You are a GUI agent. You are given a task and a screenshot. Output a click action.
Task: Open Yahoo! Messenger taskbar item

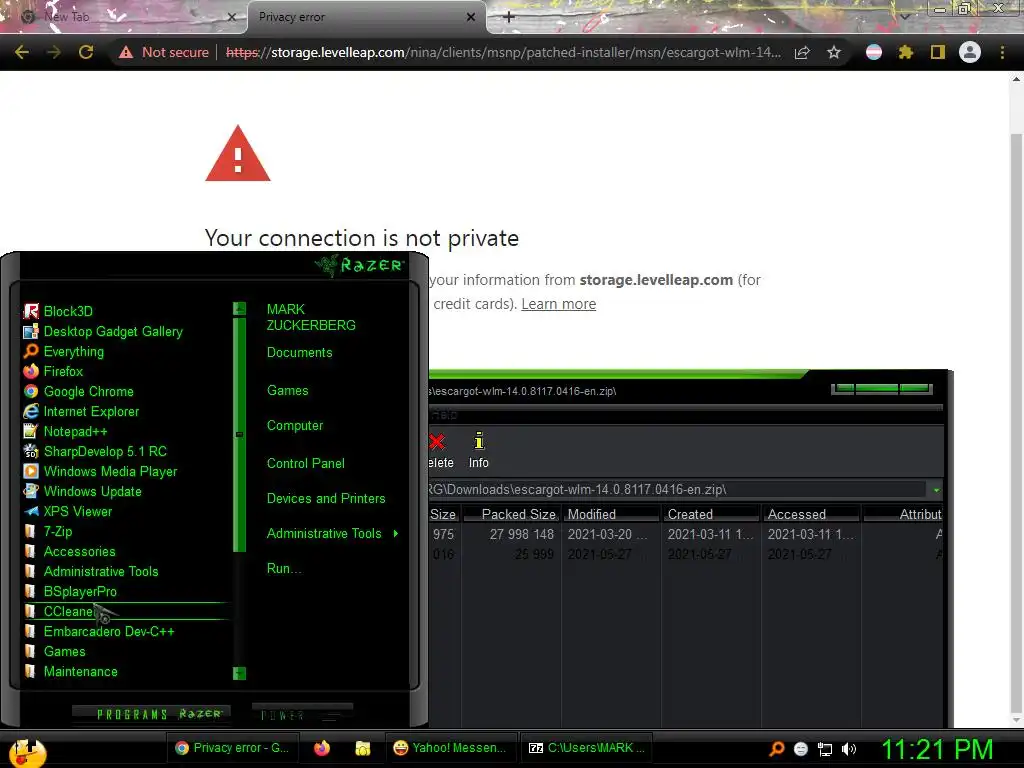pos(449,748)
